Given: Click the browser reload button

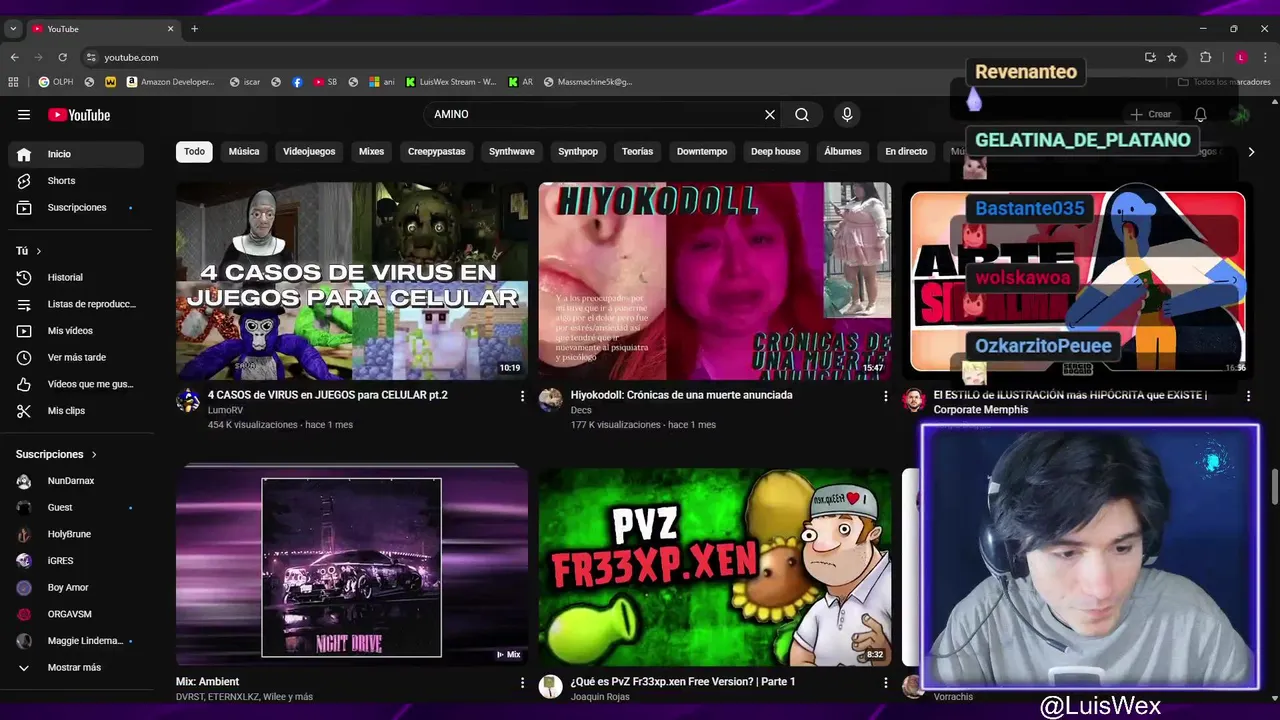Looking at the screenshot, I should pyautogui.click(x=62, y=58).
